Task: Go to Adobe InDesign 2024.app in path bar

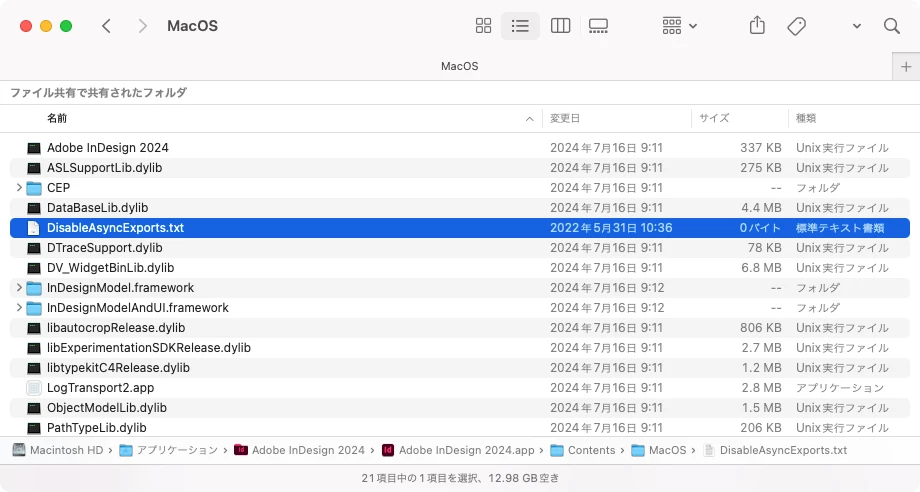Action: pyautogui.click(x=458, y=450)
